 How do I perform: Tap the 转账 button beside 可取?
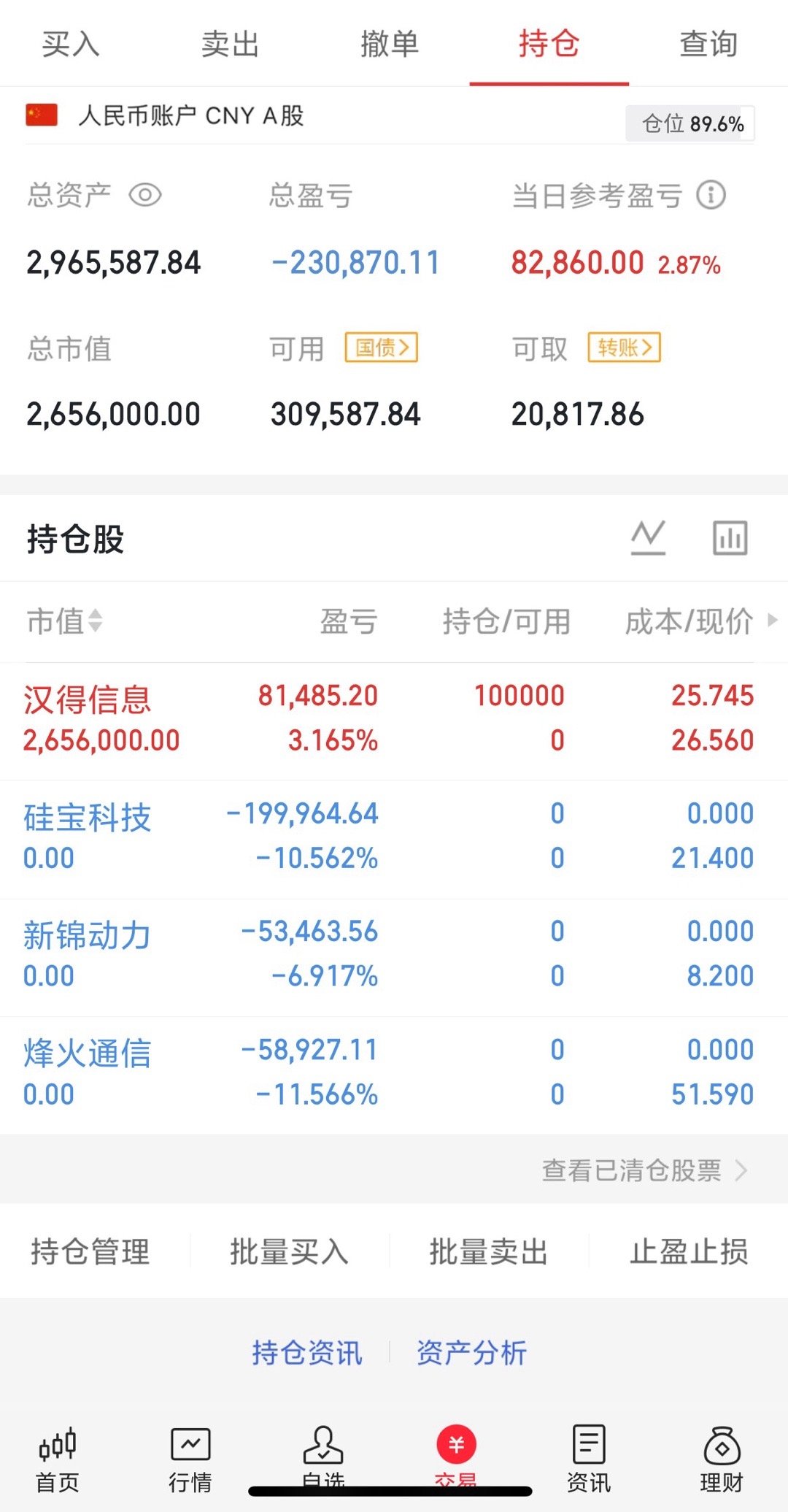(625, 348)
